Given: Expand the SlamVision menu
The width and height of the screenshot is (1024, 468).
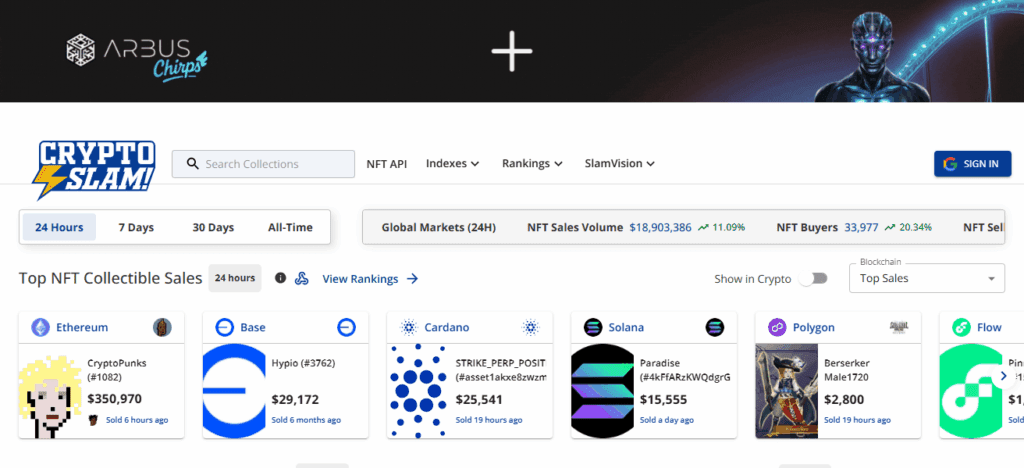Looking at the screenshot, I should (620, 164).
